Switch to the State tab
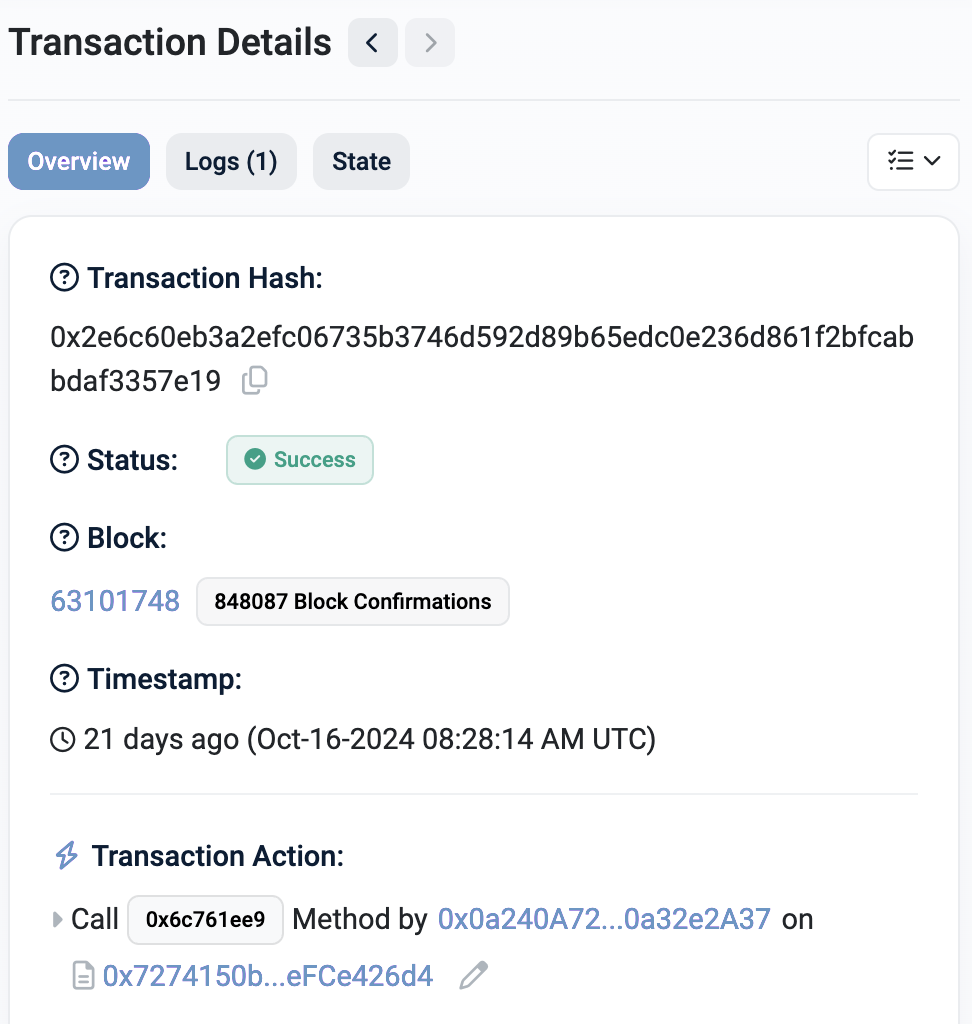The height and width of the screenshot is (1024, 972). click(361, 161)
